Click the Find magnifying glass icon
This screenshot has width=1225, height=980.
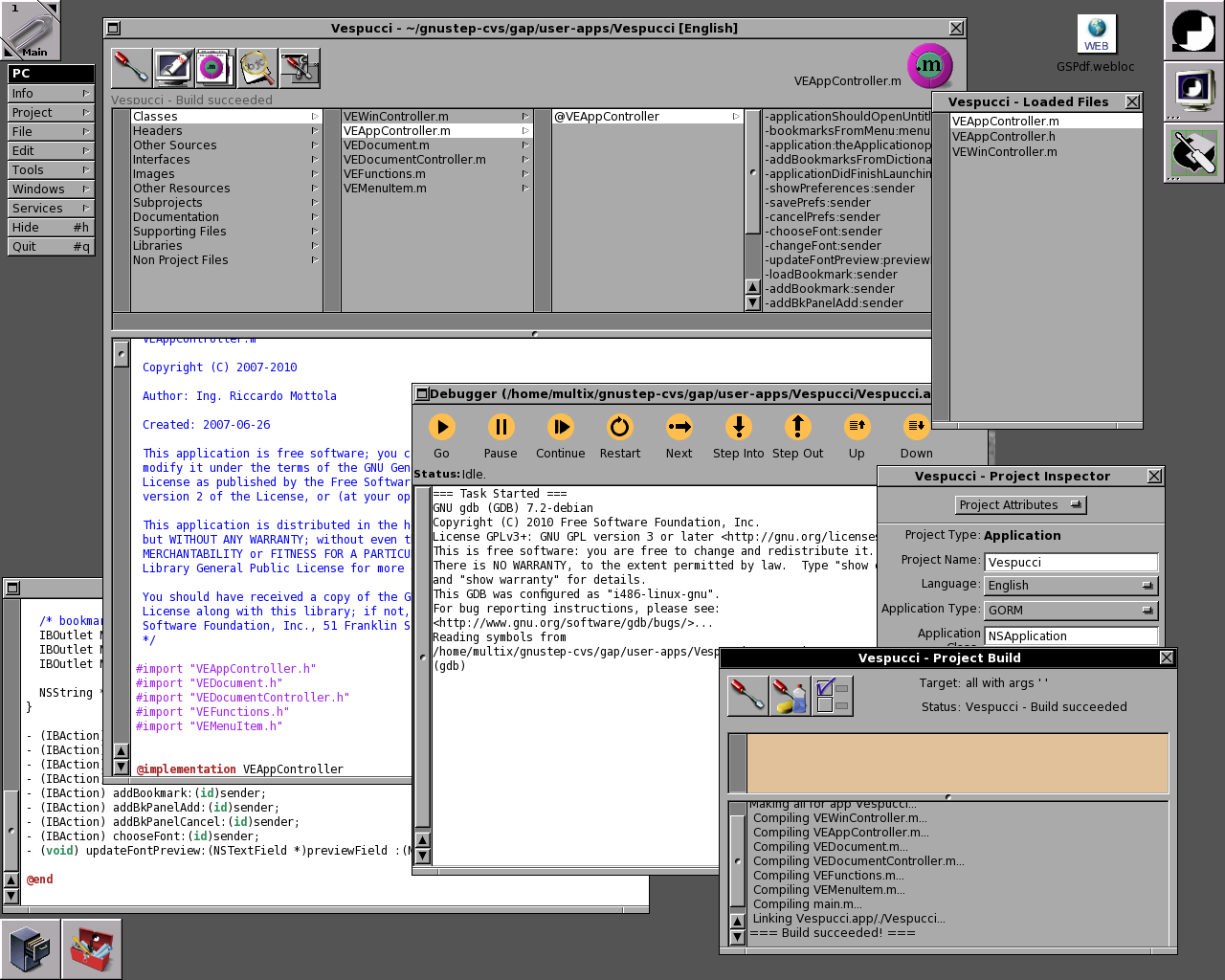[256, 68]
